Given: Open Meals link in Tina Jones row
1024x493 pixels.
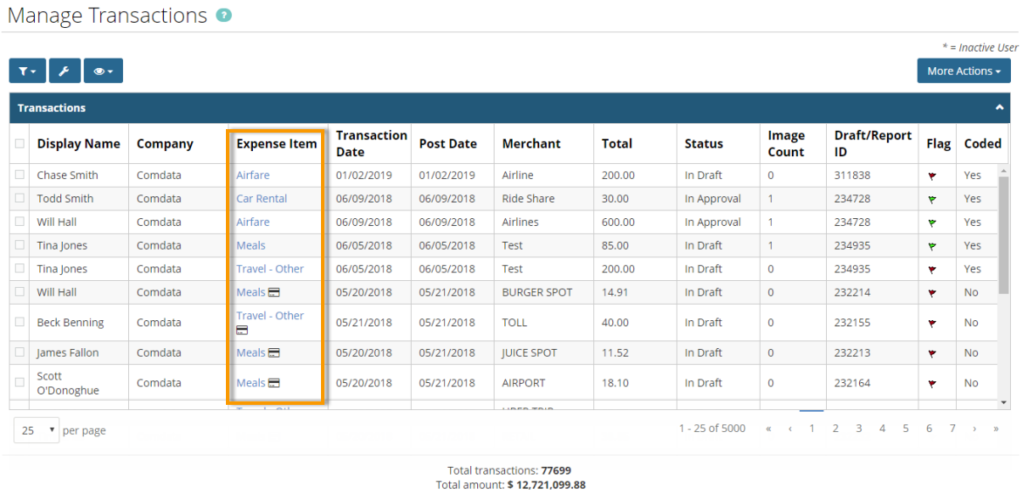Looking at the screenshot, I should coord(251,246).
